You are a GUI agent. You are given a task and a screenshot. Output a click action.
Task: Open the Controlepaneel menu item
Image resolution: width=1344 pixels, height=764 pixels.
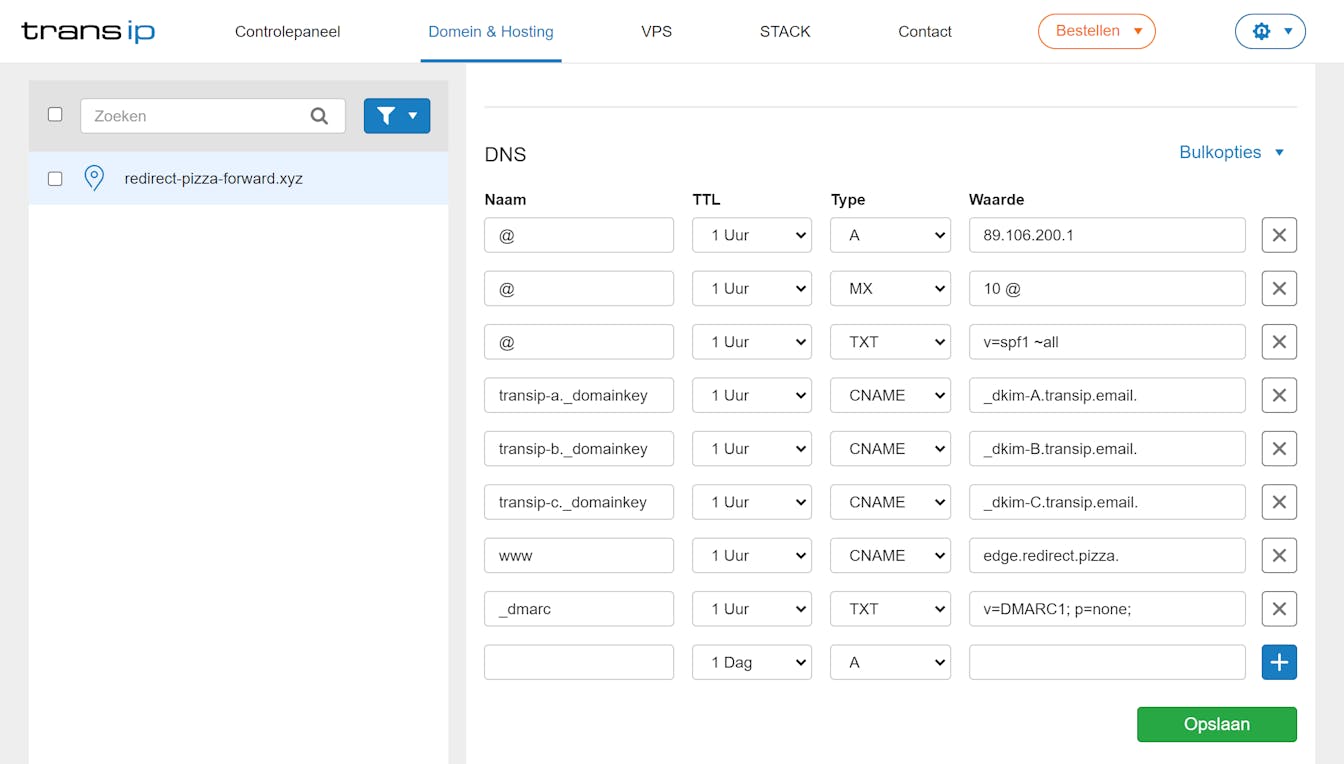[287, 31]
